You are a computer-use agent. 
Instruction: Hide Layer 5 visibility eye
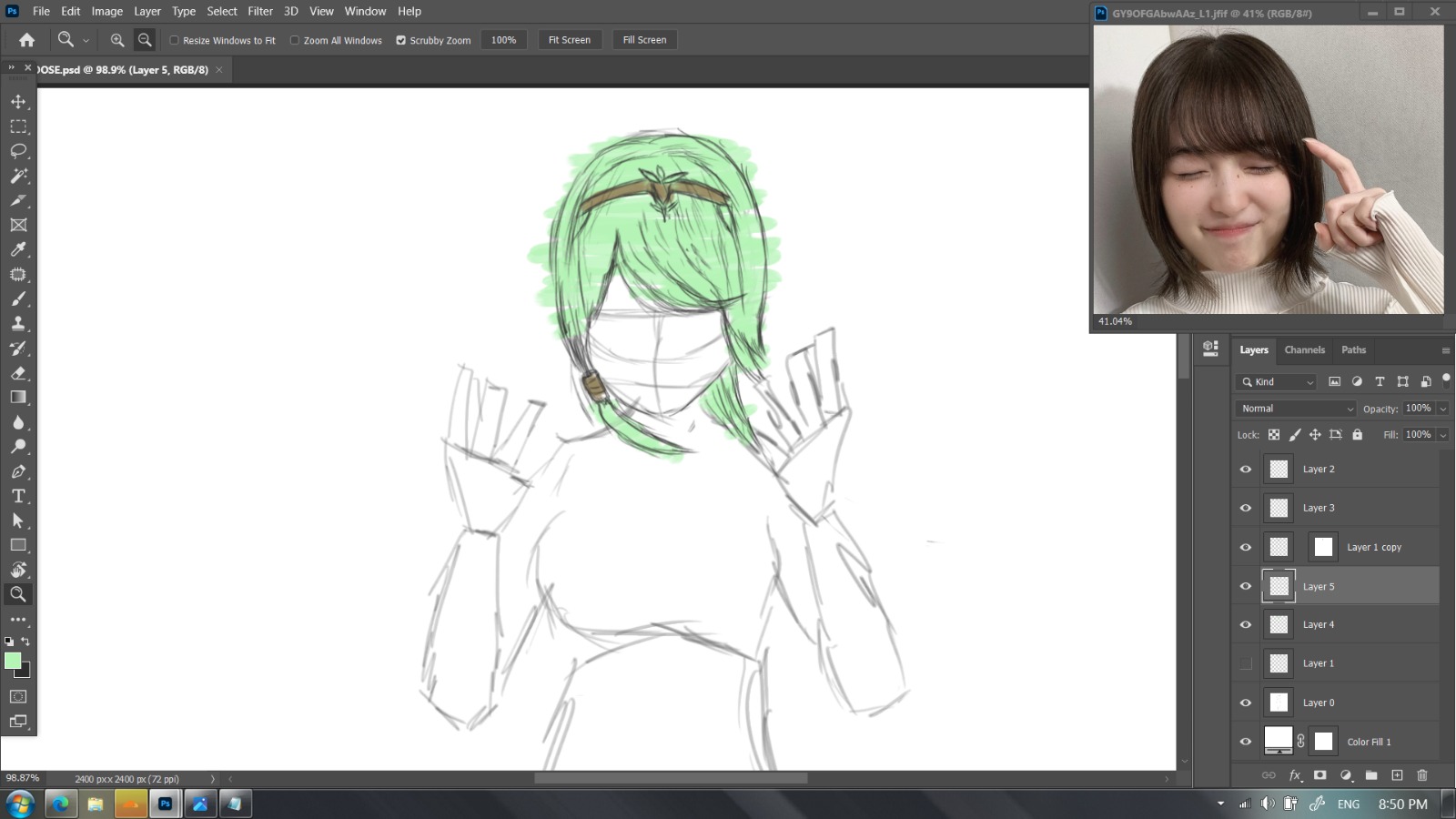tap(1246, 587)
